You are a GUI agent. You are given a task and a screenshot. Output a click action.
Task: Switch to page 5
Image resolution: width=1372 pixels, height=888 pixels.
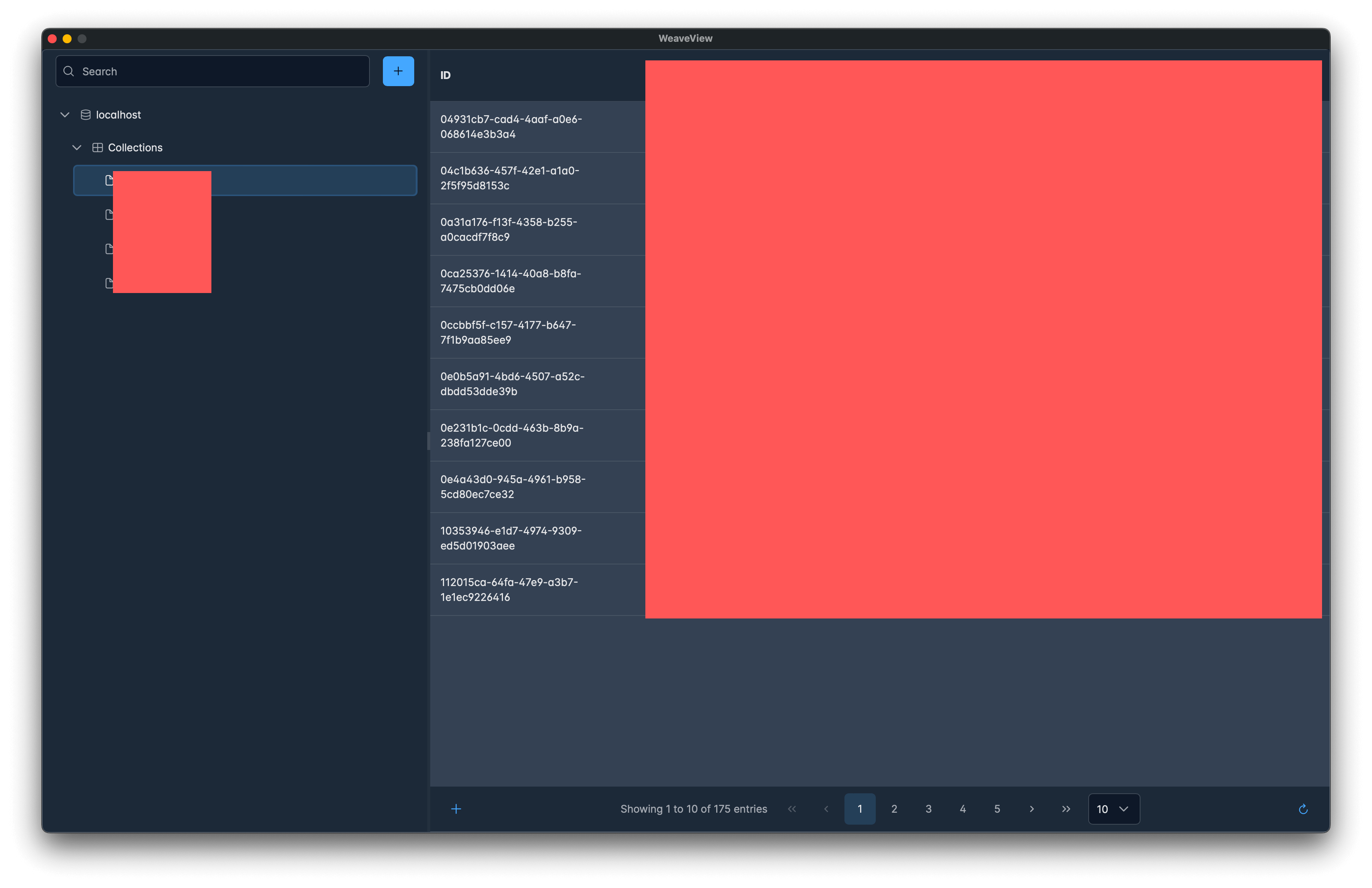pos(997,809)
